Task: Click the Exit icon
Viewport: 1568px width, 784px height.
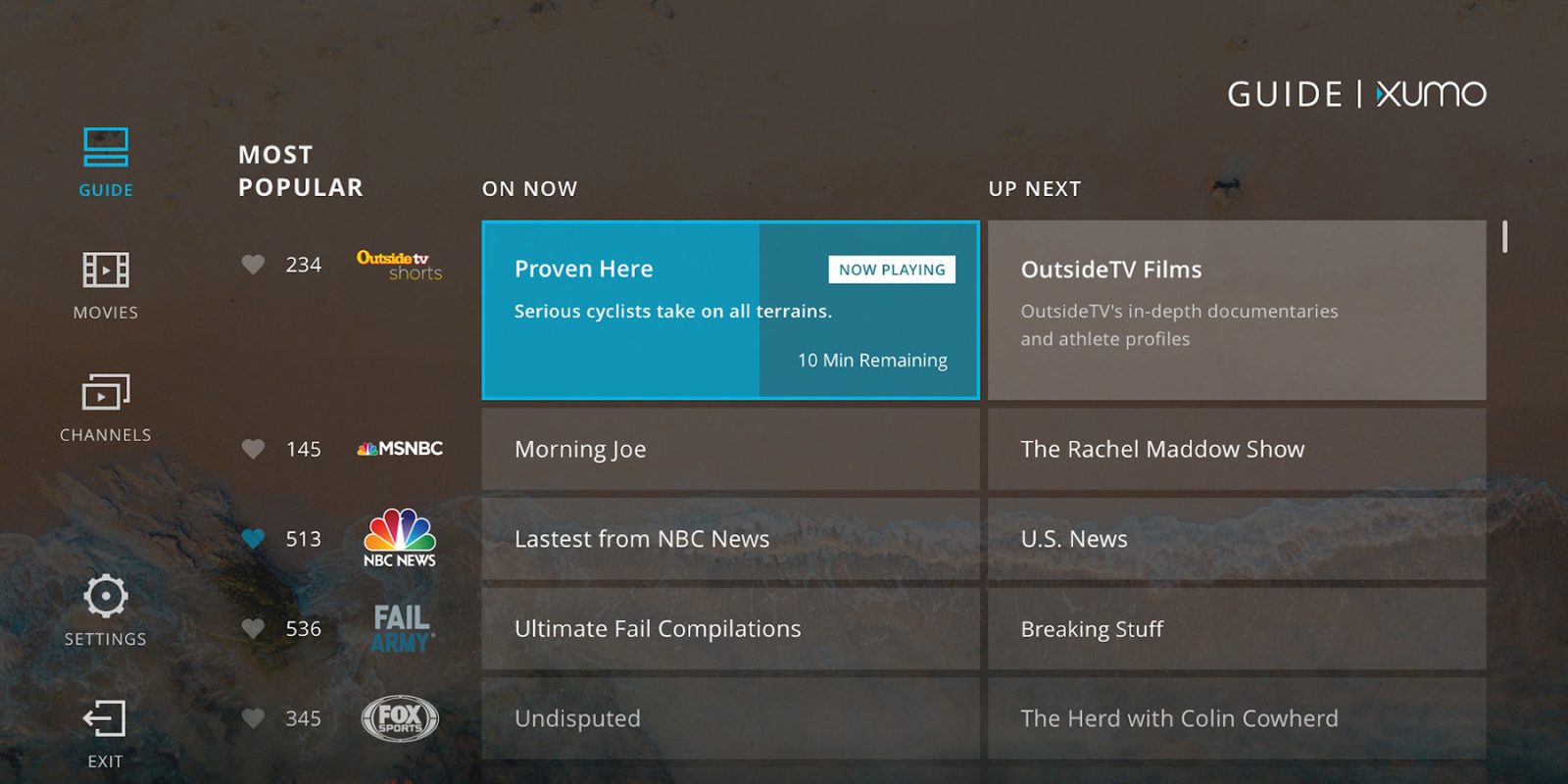Action: 105,718
